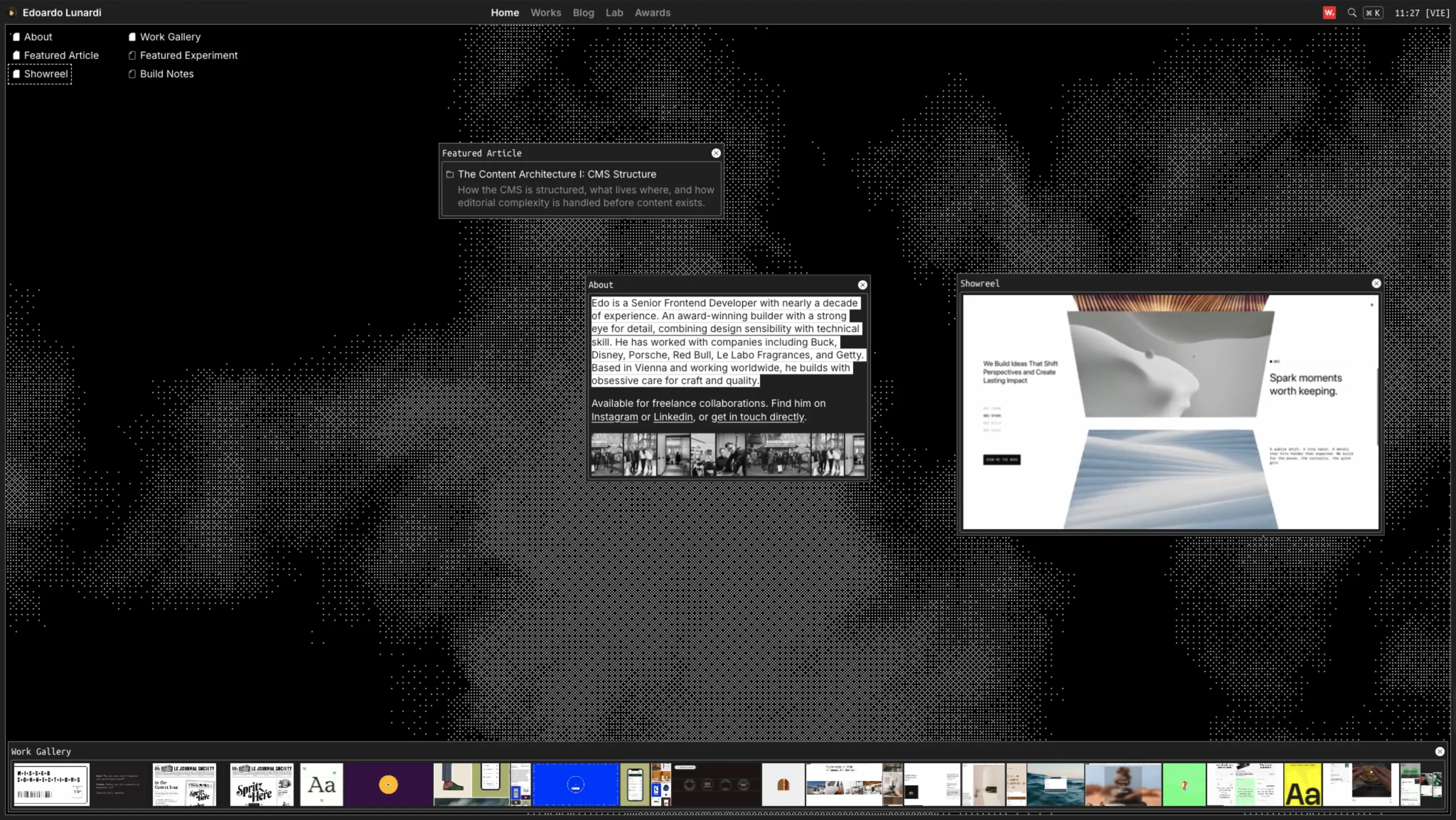
Task: Enable the Build Notes window
Action: tap(133, 74)
